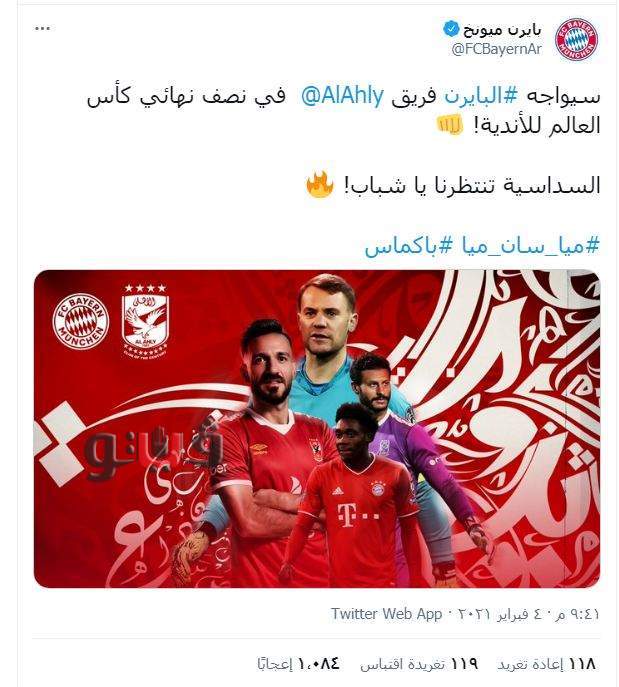
Task: Click the Al Ahly crest in image
Action: click(x=145, y=322)
